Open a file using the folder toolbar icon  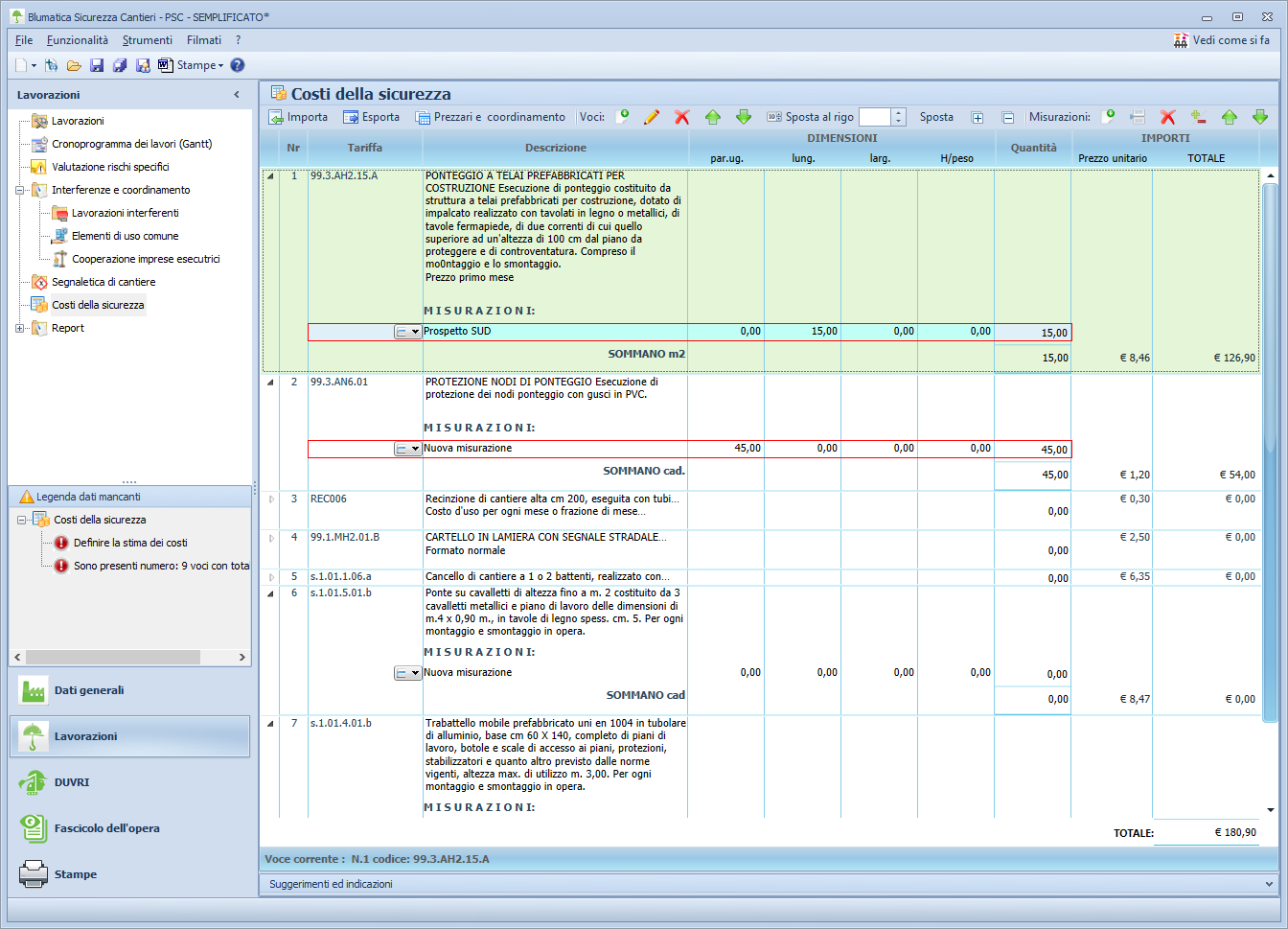pos(74,65)
